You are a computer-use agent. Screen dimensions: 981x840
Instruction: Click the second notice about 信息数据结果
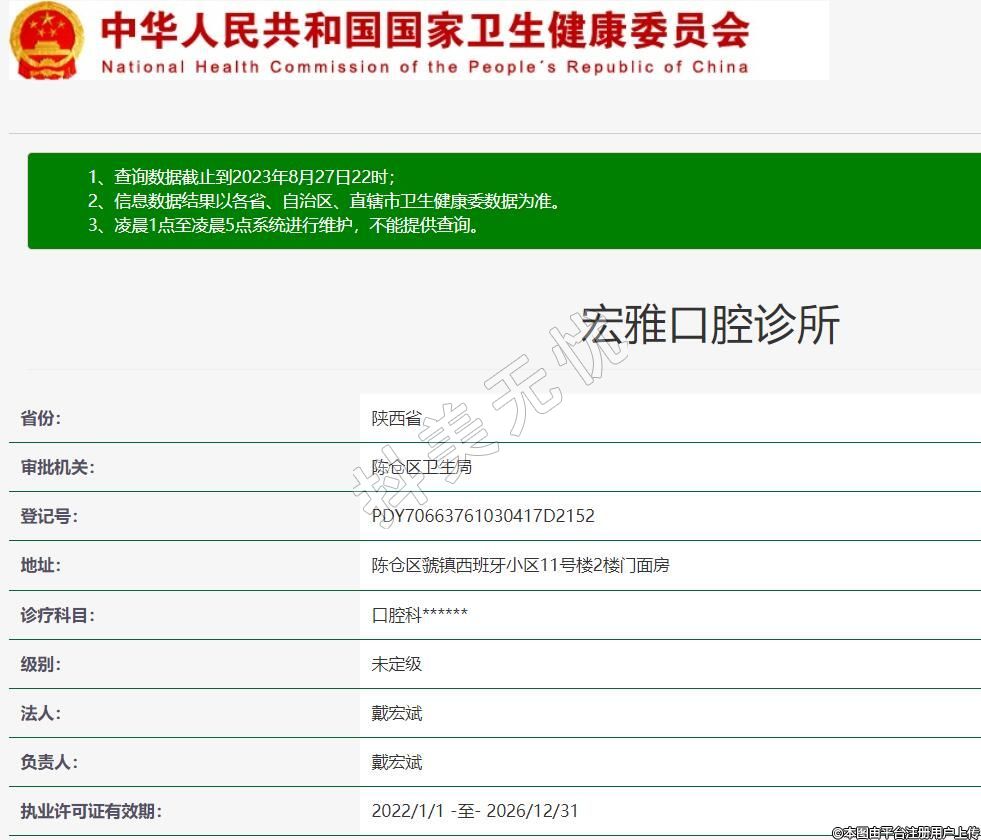pyautogui.click(x=324, y=201)
